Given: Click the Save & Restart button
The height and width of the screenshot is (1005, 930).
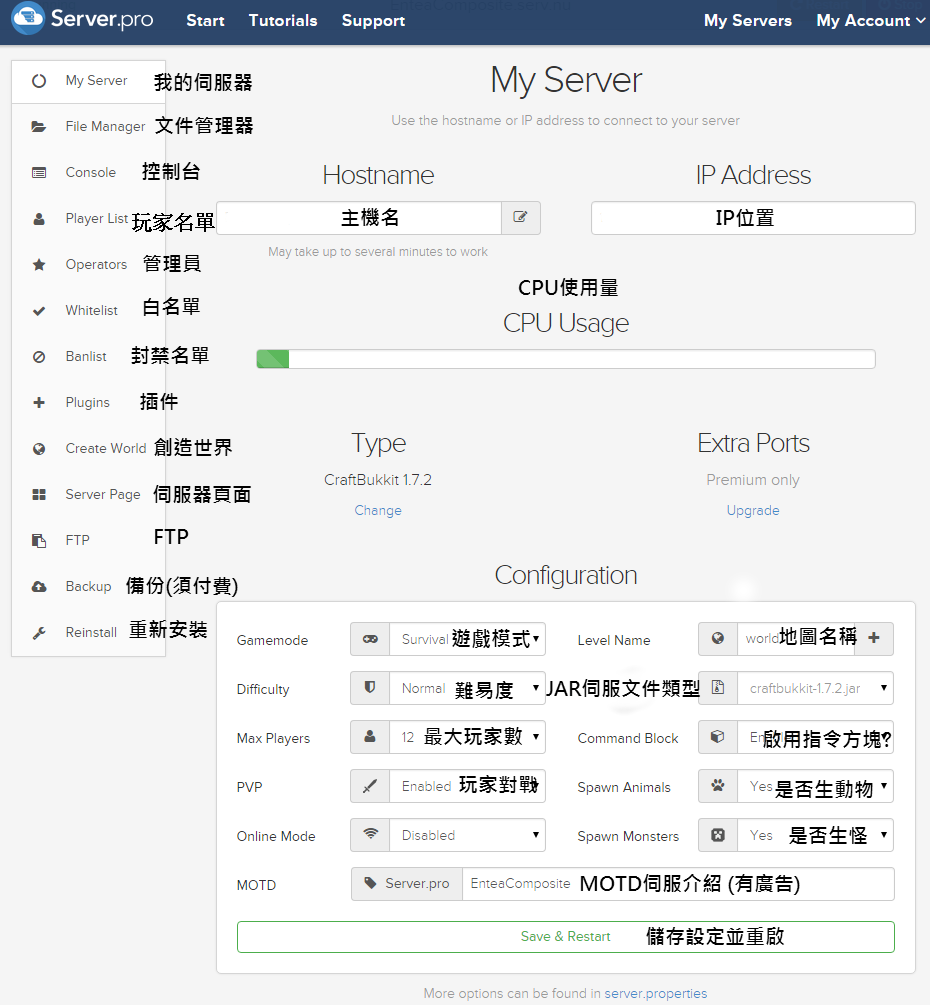Looking at the screenshot, I should [x=565, y=936].
